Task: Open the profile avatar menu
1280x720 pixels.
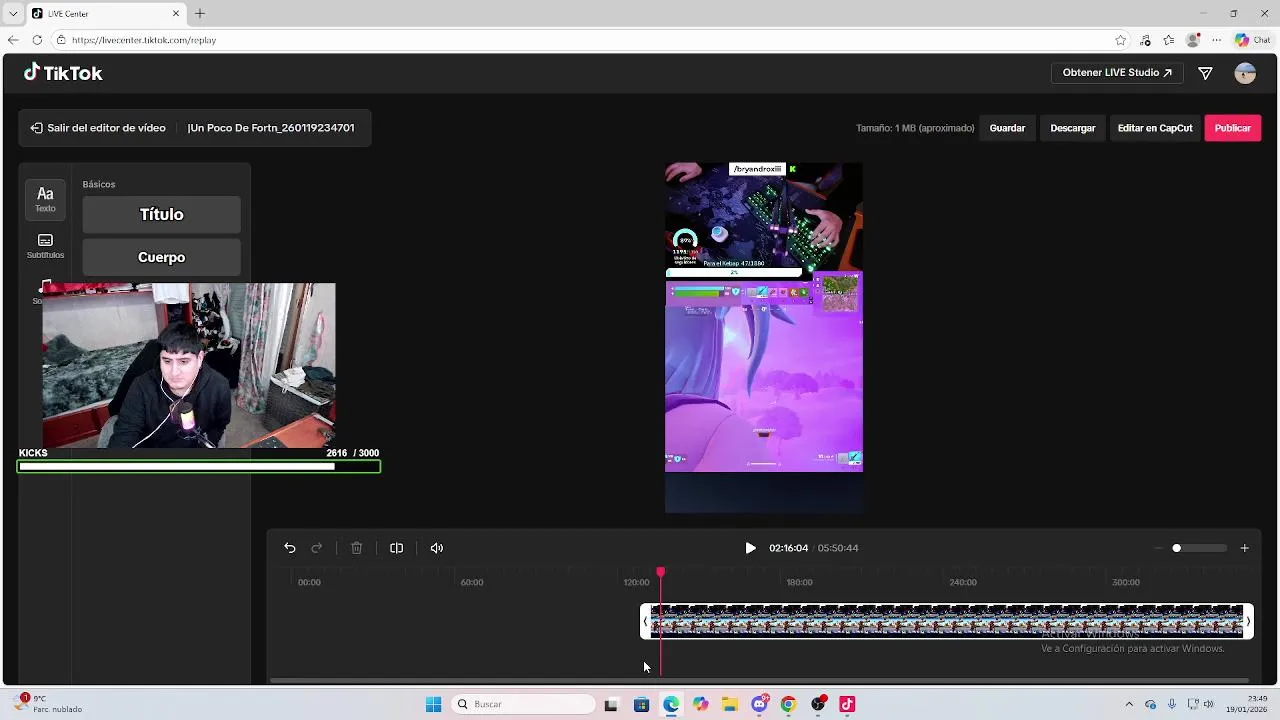Action: pyautogui.click(x=1245, y=73)
